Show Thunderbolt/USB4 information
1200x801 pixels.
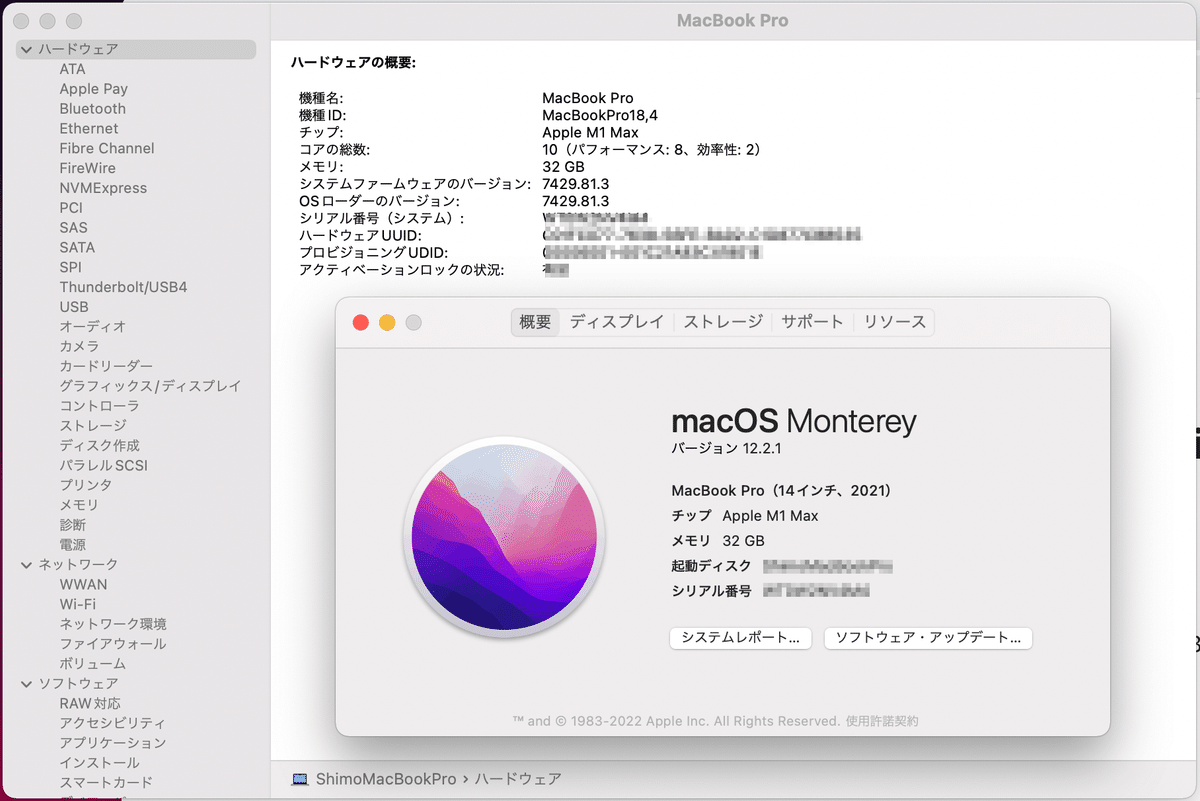coord(123,287)
